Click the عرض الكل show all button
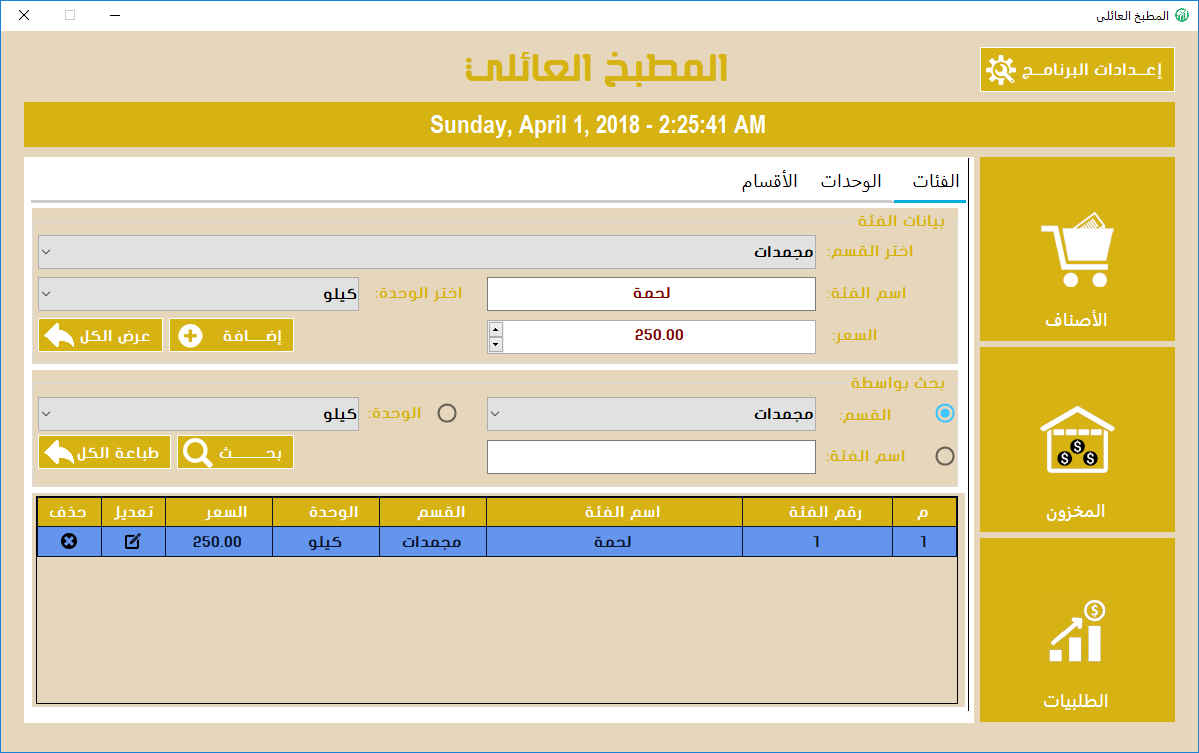Viewport: 1199px width, 753px height. coord(100,335)
